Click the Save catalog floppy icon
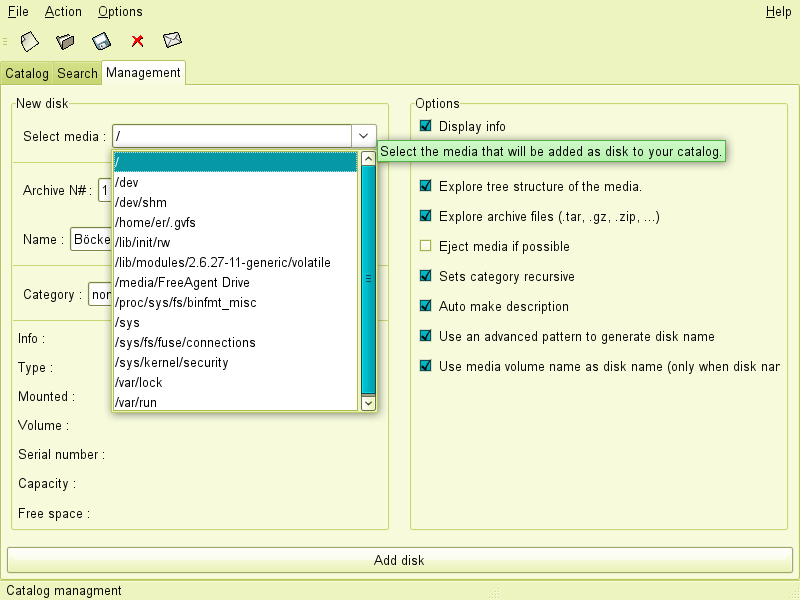 click(x=101, y=41)
